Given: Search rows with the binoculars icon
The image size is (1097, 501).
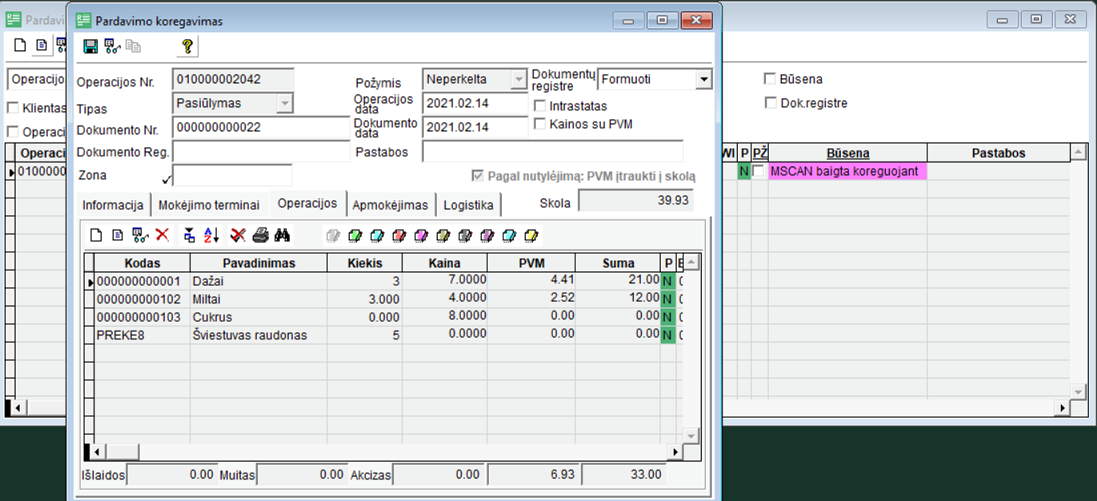Looking at the screenshot, I should pos(282,235).
